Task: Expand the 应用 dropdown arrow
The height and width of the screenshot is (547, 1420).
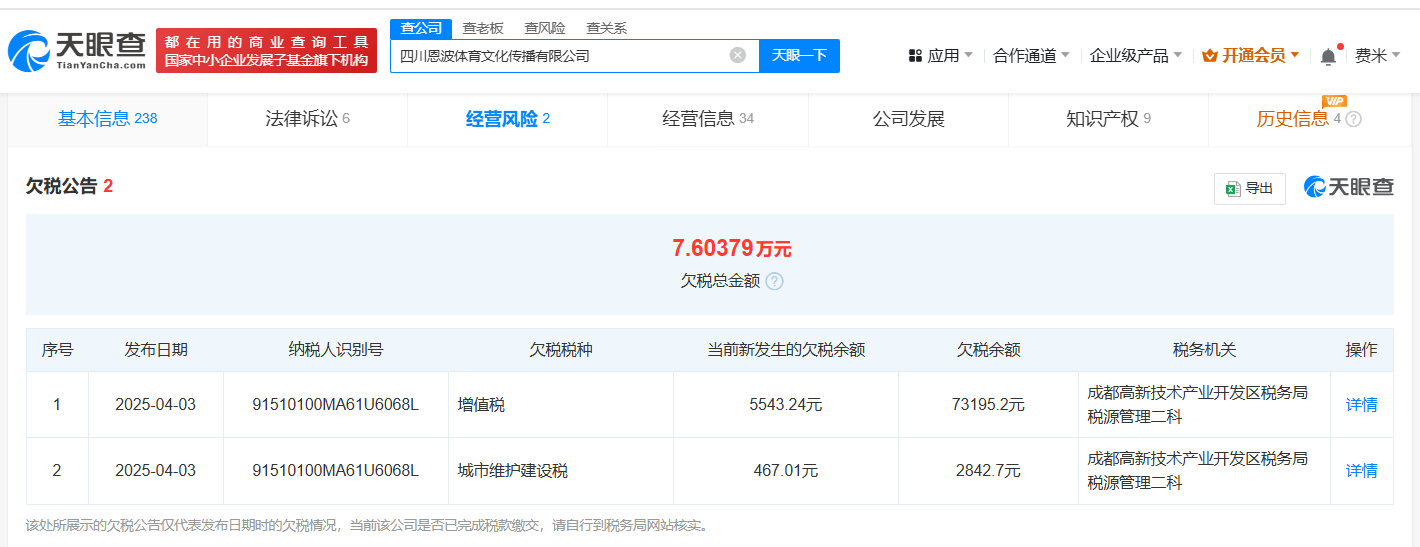Action: click(x=968, y=56)
